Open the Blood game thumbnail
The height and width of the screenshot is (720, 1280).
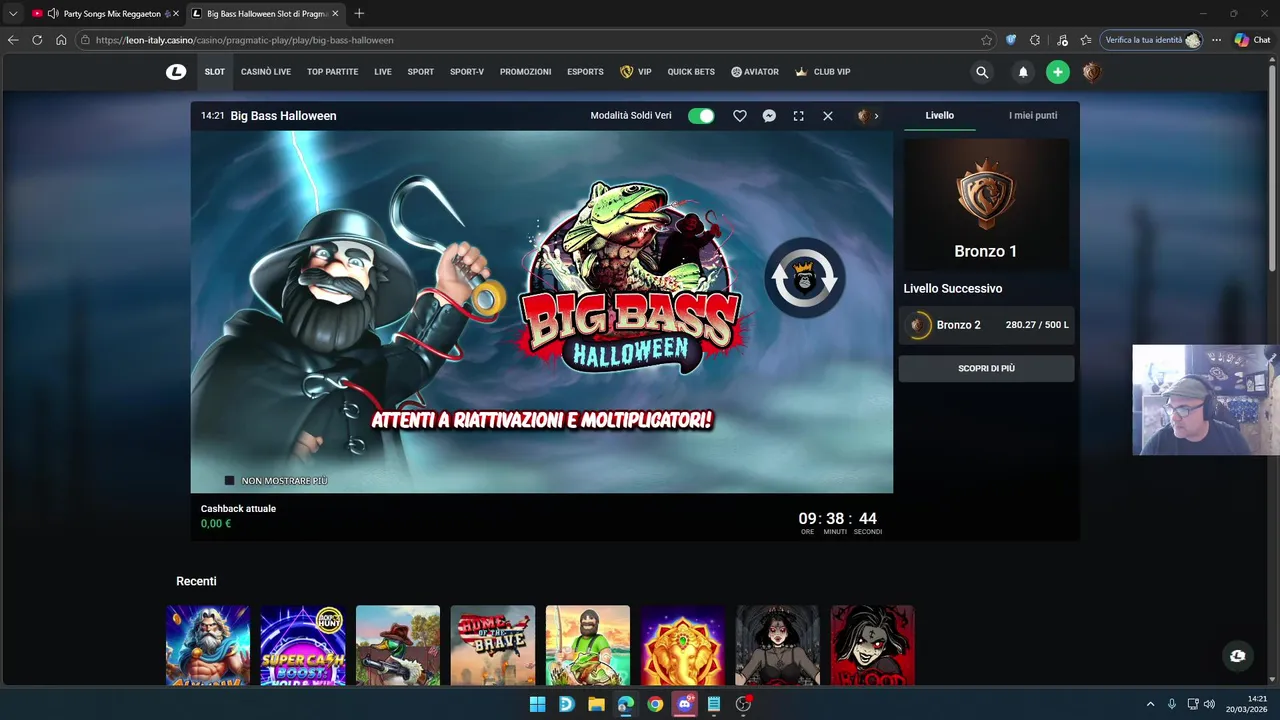coord(873,645)
